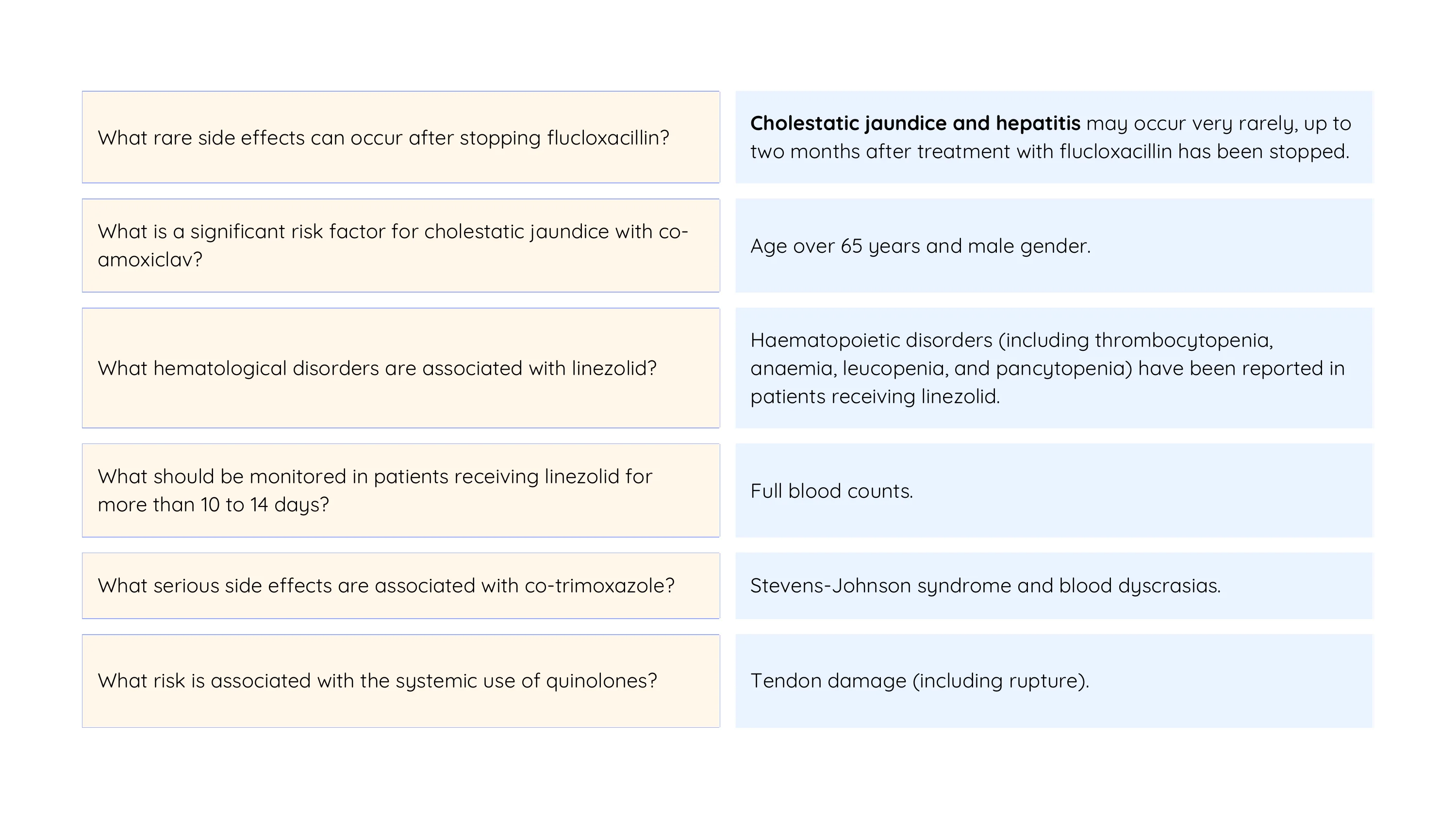This screenshot has width=1456, height=819.
Task: Click the text 'more than 10 to 14 days?'
Action: (x=213, y=505)
